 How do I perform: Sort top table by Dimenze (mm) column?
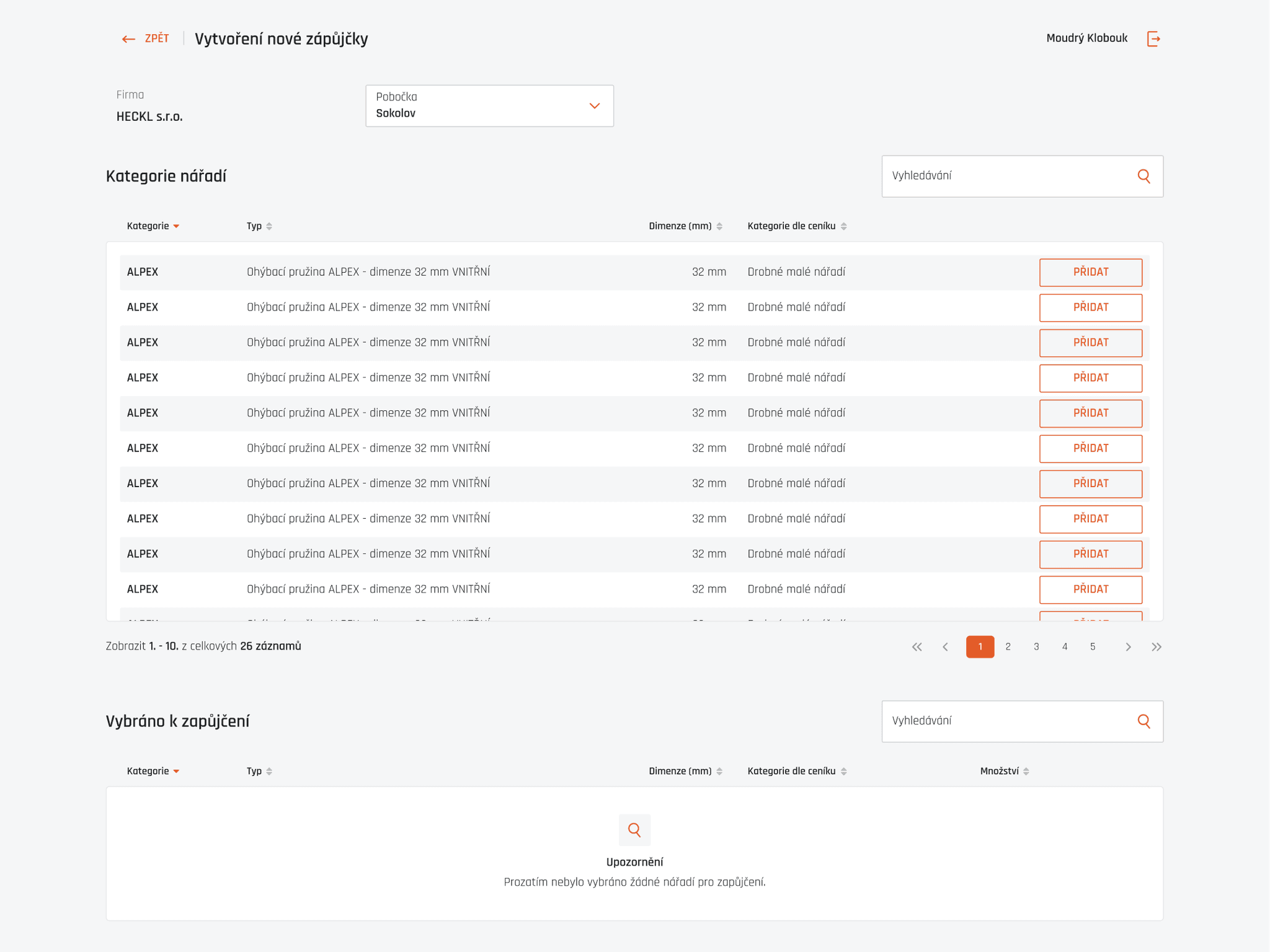[719, 226]
